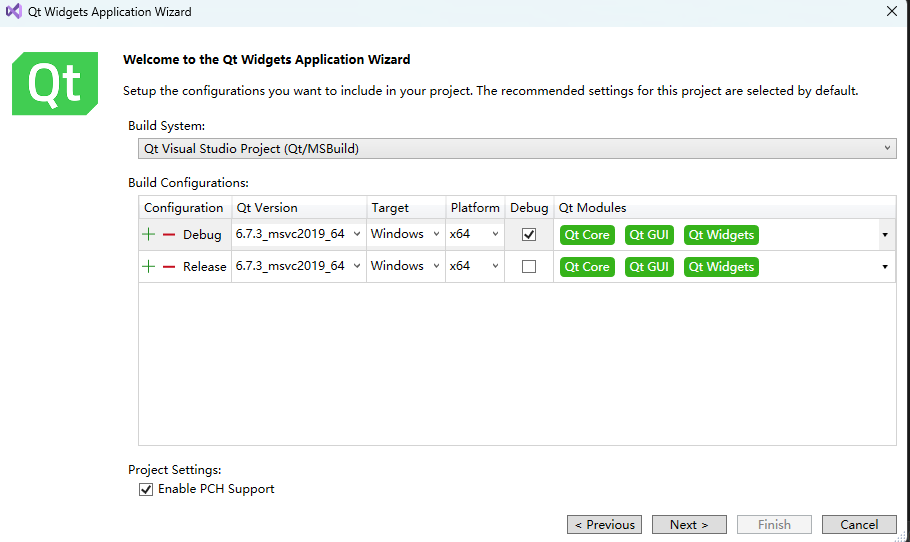Click the Project Settings label
910x542 pixels.
pyautogui.click(x=175, y=469)
